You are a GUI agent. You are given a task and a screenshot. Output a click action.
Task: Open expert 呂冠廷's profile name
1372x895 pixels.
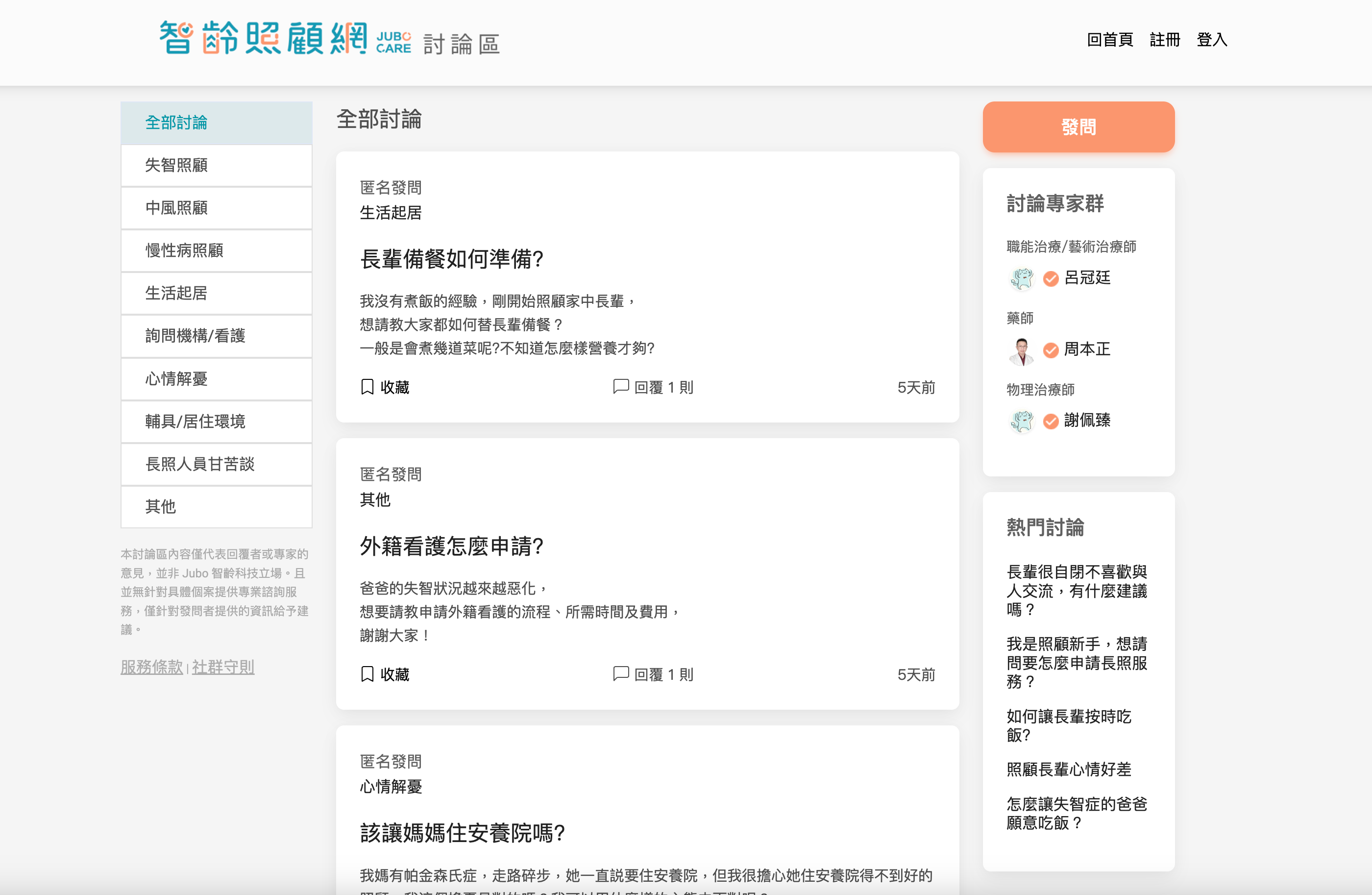pyautogui.click(x=1087, y=278)
